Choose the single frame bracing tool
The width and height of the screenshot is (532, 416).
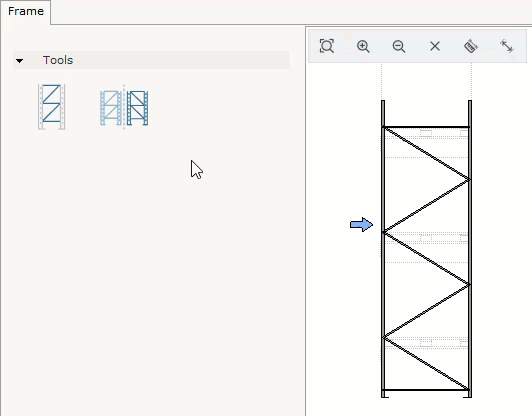click(52, 107)
